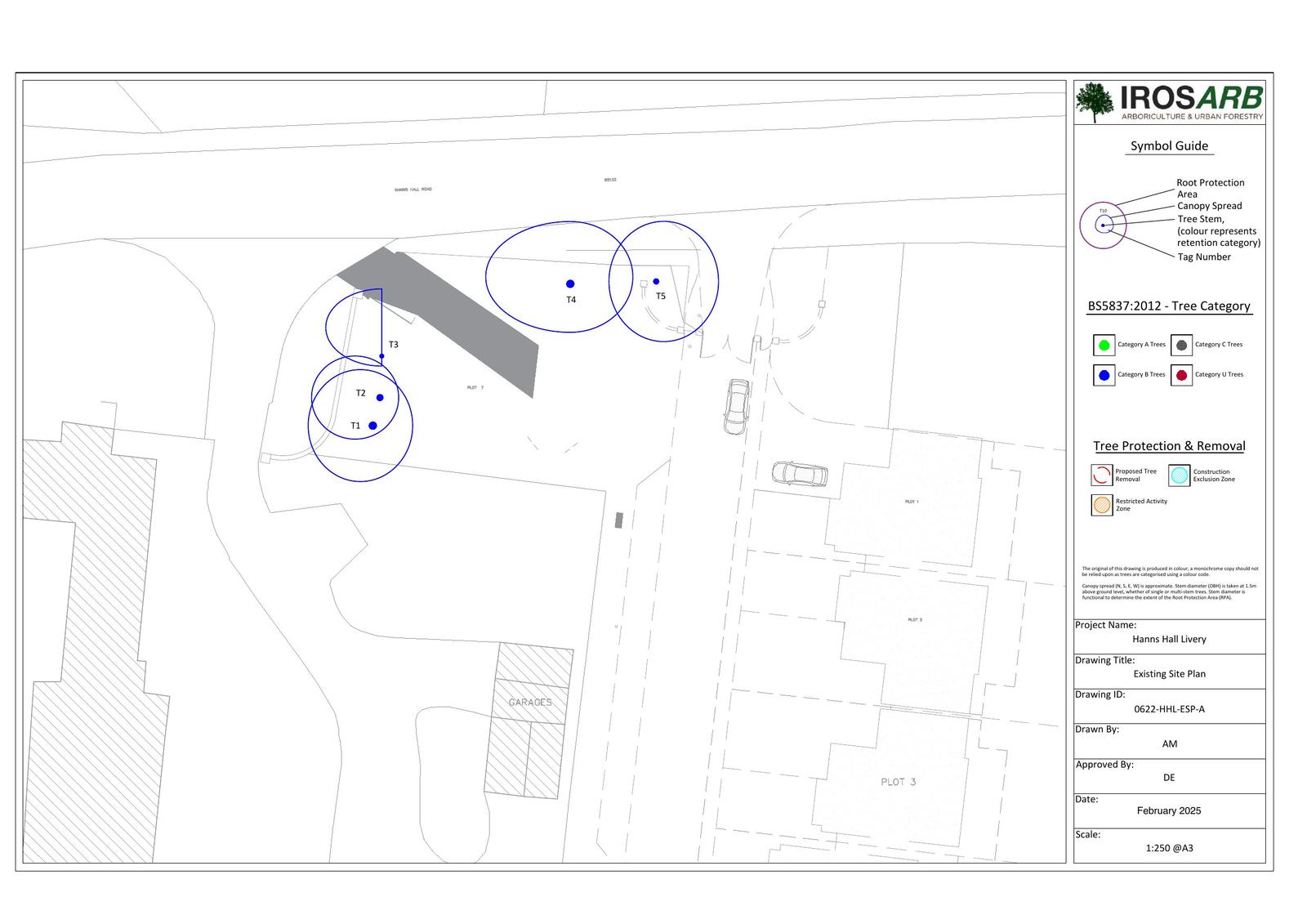Click the GARAGES label on the plan

click(530, 703)
